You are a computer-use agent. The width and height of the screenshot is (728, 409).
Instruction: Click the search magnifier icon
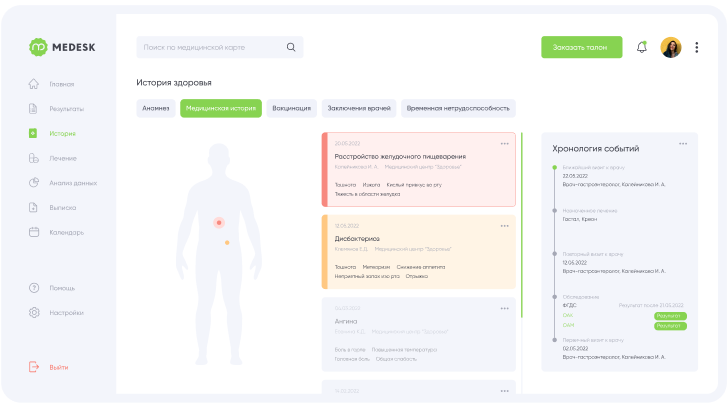[291, 47]
